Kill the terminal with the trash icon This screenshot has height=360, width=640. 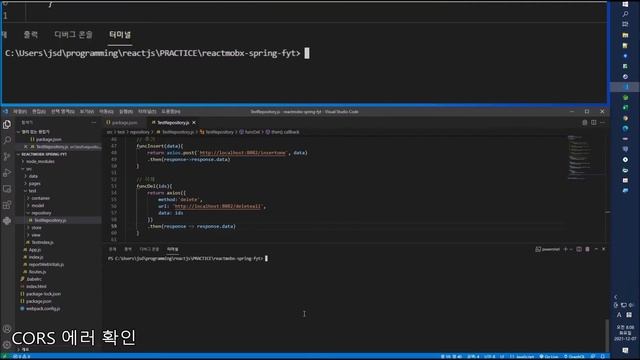coord(587,249)
